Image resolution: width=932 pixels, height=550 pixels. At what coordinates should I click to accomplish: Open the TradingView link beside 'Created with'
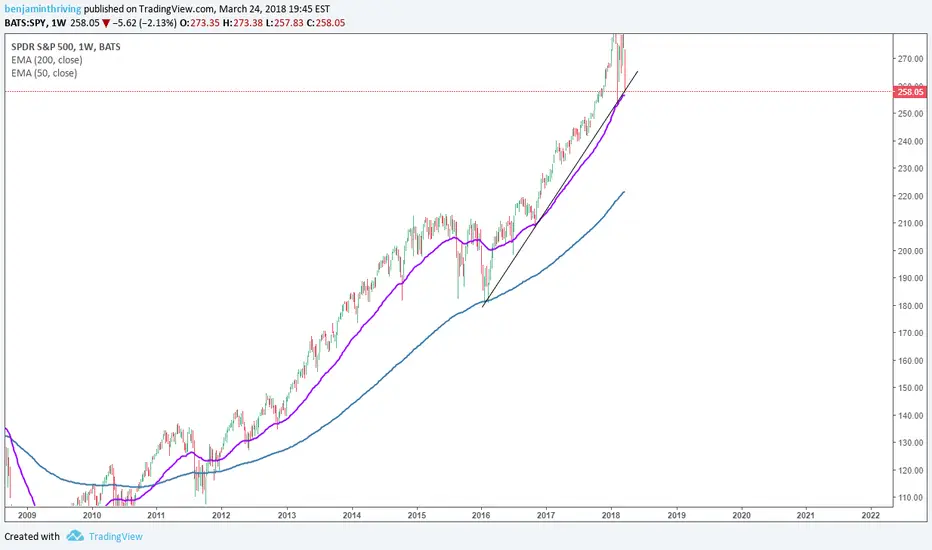115,536
